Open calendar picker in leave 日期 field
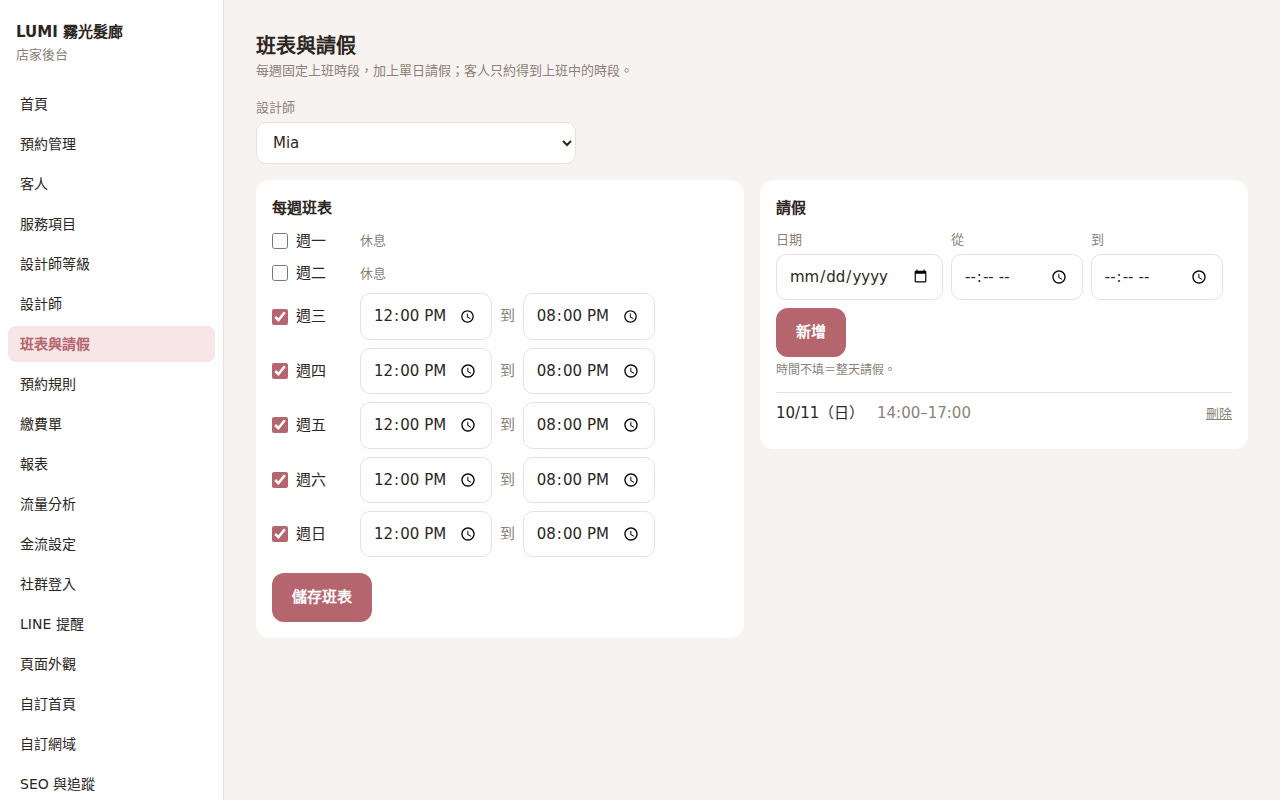The height and width of the screenshot is (800, 1280). coord(921,277)
